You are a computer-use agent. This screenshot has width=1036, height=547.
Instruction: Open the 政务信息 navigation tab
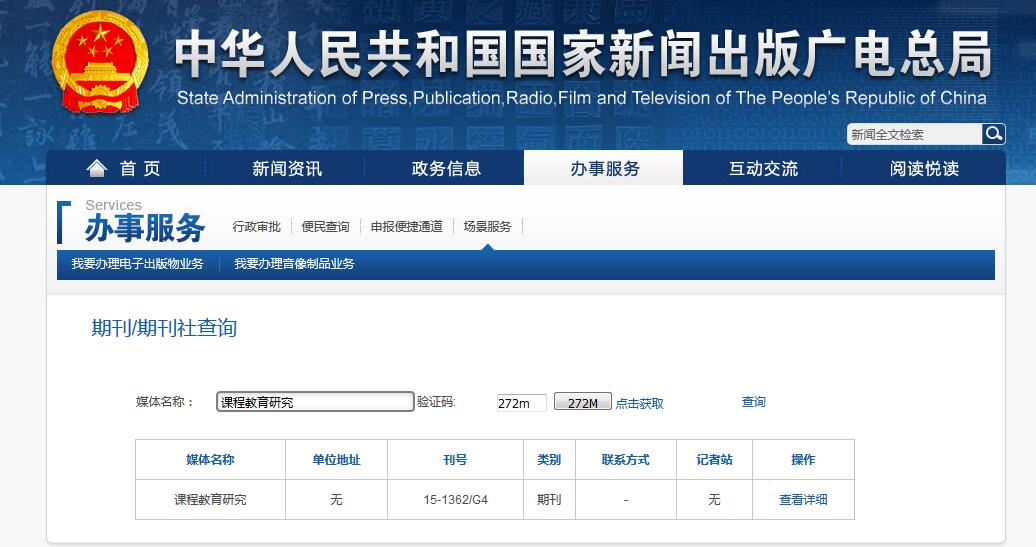pos(446,169)
